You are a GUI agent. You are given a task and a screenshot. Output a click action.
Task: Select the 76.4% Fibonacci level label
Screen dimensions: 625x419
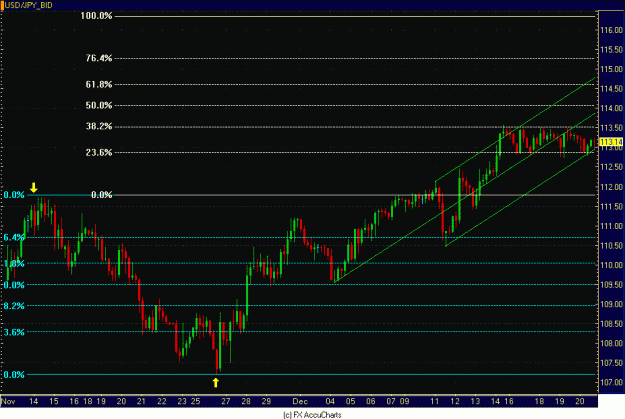point(99,58)
